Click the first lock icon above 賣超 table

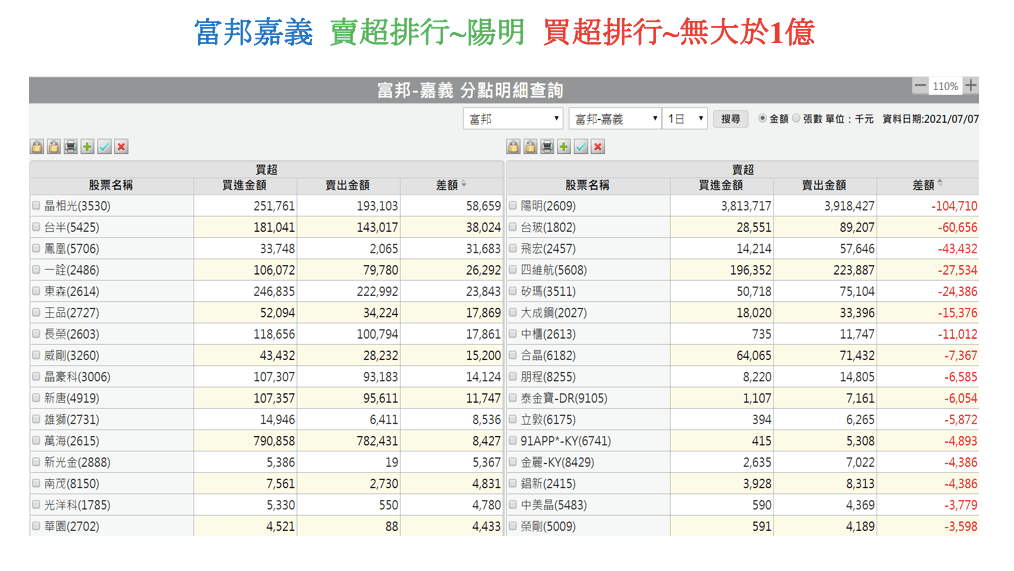coord(514,147)
